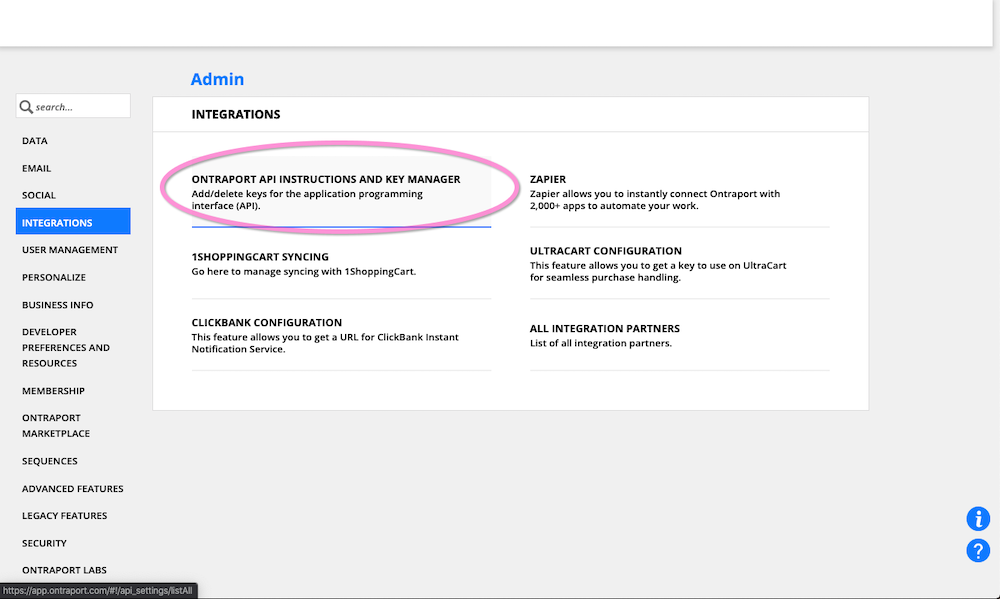Viewport: 1000px width, 599px height.
Task: Open UltraCart Configuration
Action: click(x=605, y=251)
